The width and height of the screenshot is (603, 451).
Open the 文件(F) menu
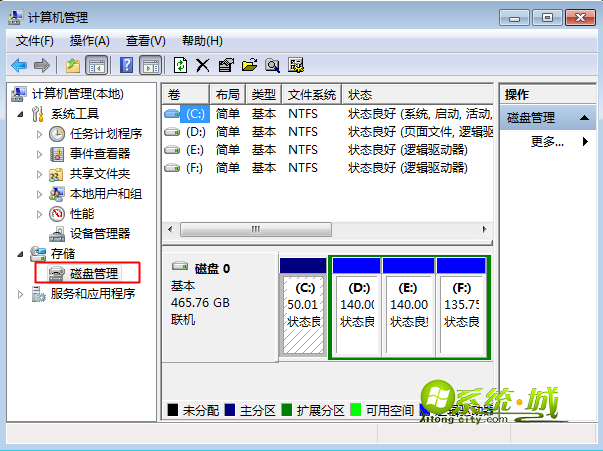click(x=35, y=41)
